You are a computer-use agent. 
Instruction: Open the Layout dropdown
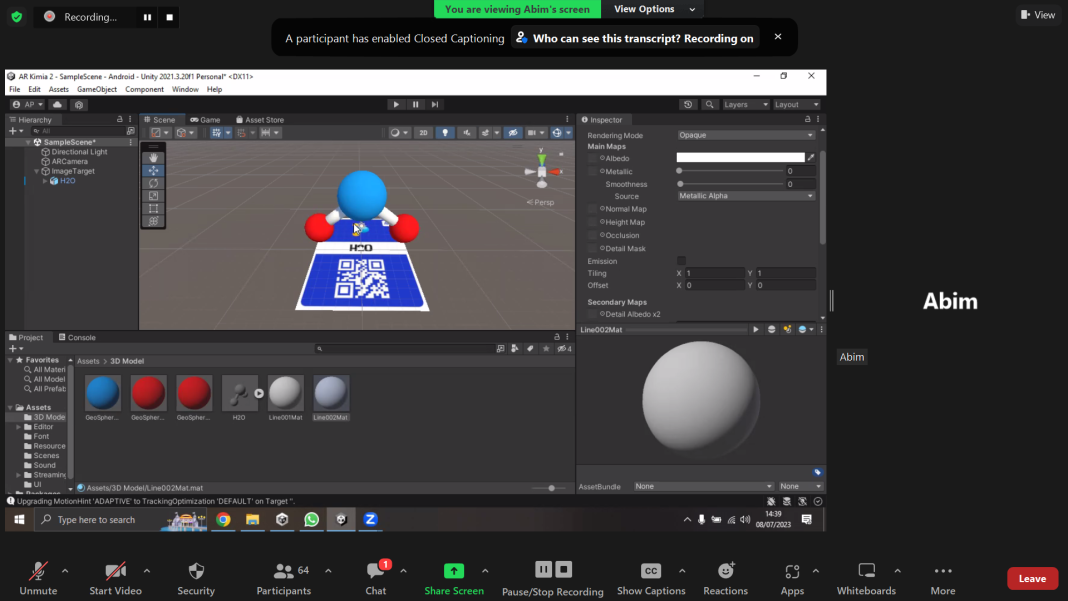click(796, 104)
